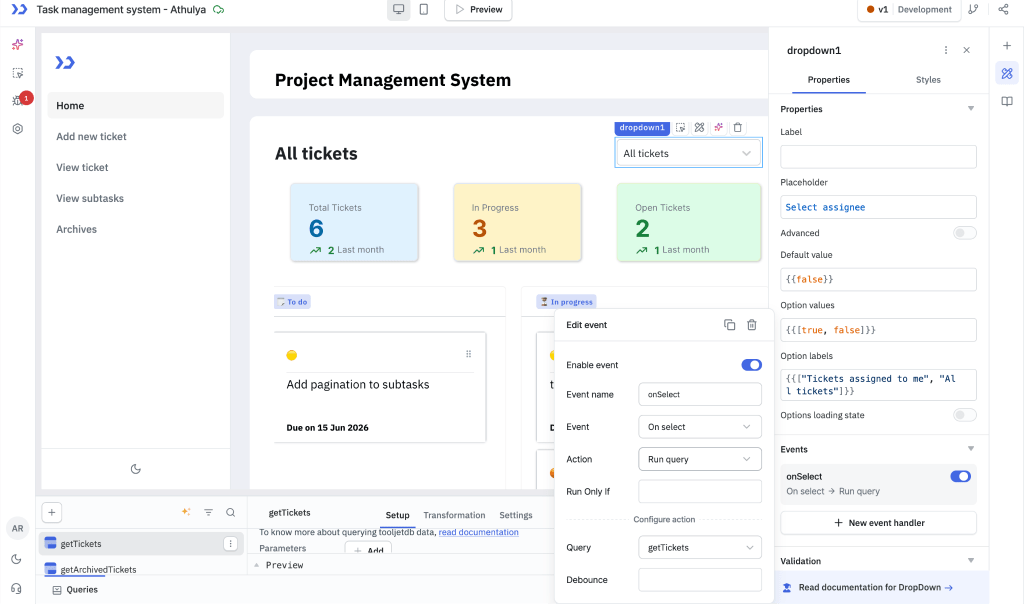Delete the dropdown1 component from canvas toolbar

pyautogui.click(x=737, y=127)
